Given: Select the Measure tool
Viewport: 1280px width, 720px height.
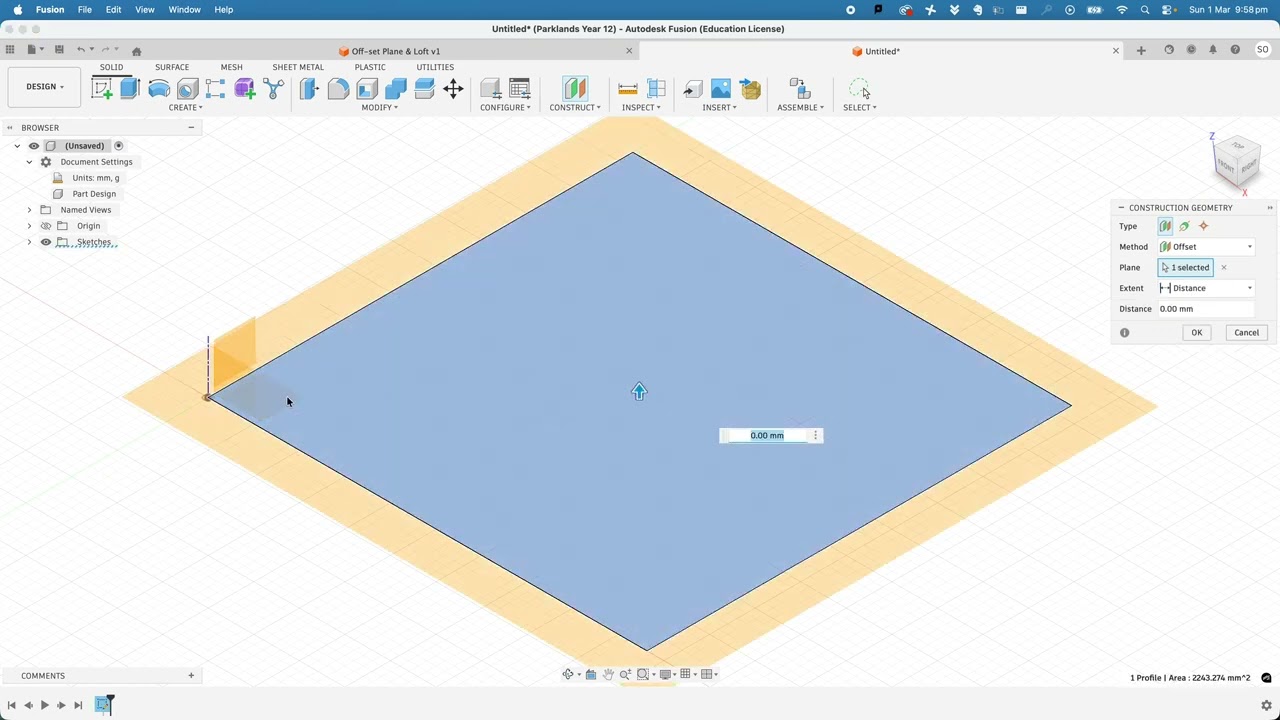Looking at the screenshot, I should [628, 89].
